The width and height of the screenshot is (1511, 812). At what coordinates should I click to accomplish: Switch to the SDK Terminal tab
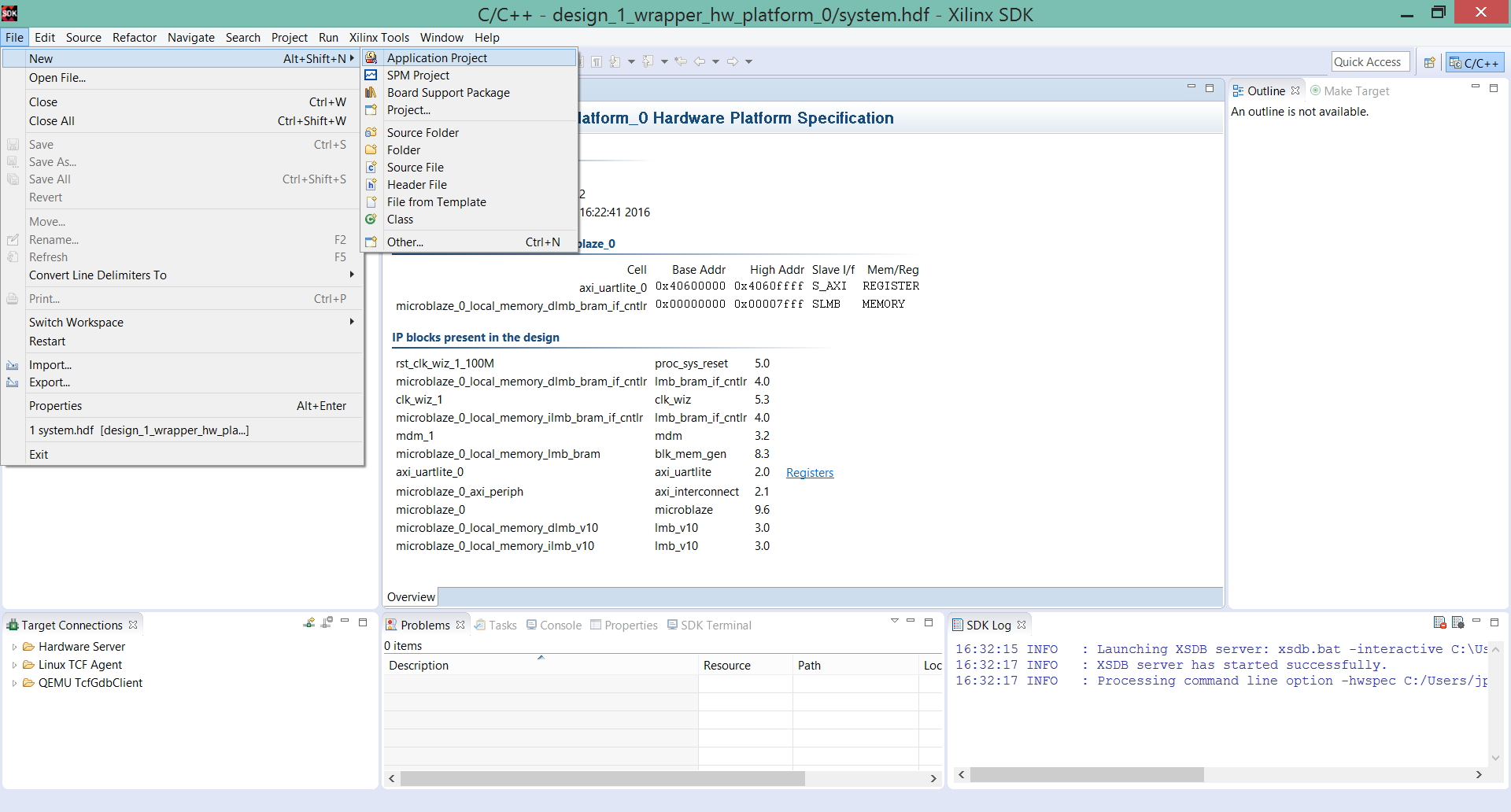coord(708,625)
